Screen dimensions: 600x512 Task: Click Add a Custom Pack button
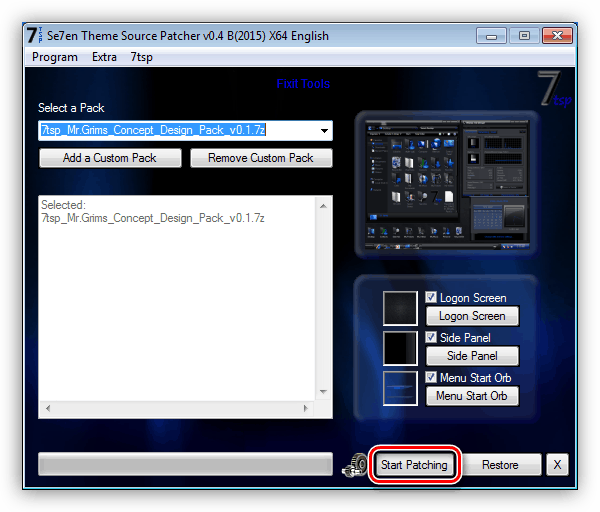[110, 158]
